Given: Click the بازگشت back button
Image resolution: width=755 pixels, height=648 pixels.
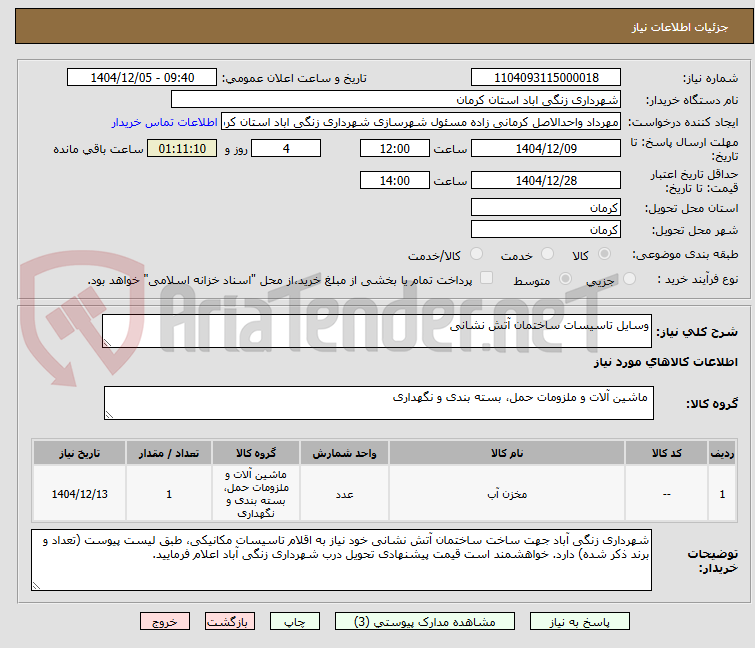Looking at the screenshot, I should point(229,622).
